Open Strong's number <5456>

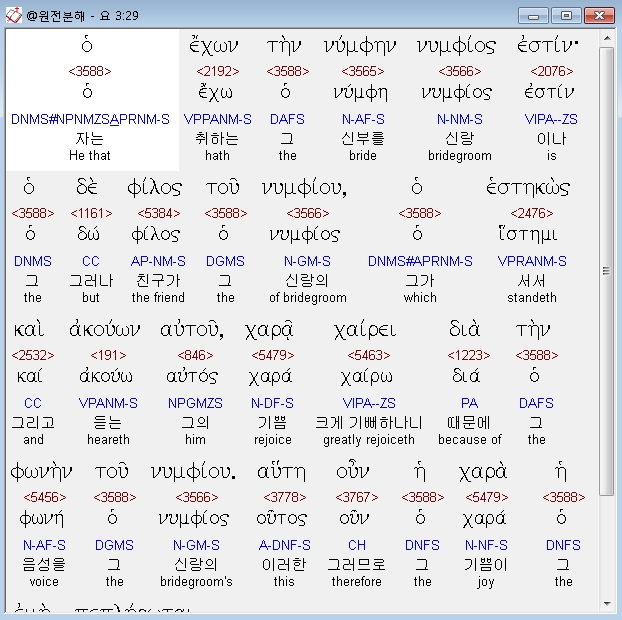pos(45,497)
